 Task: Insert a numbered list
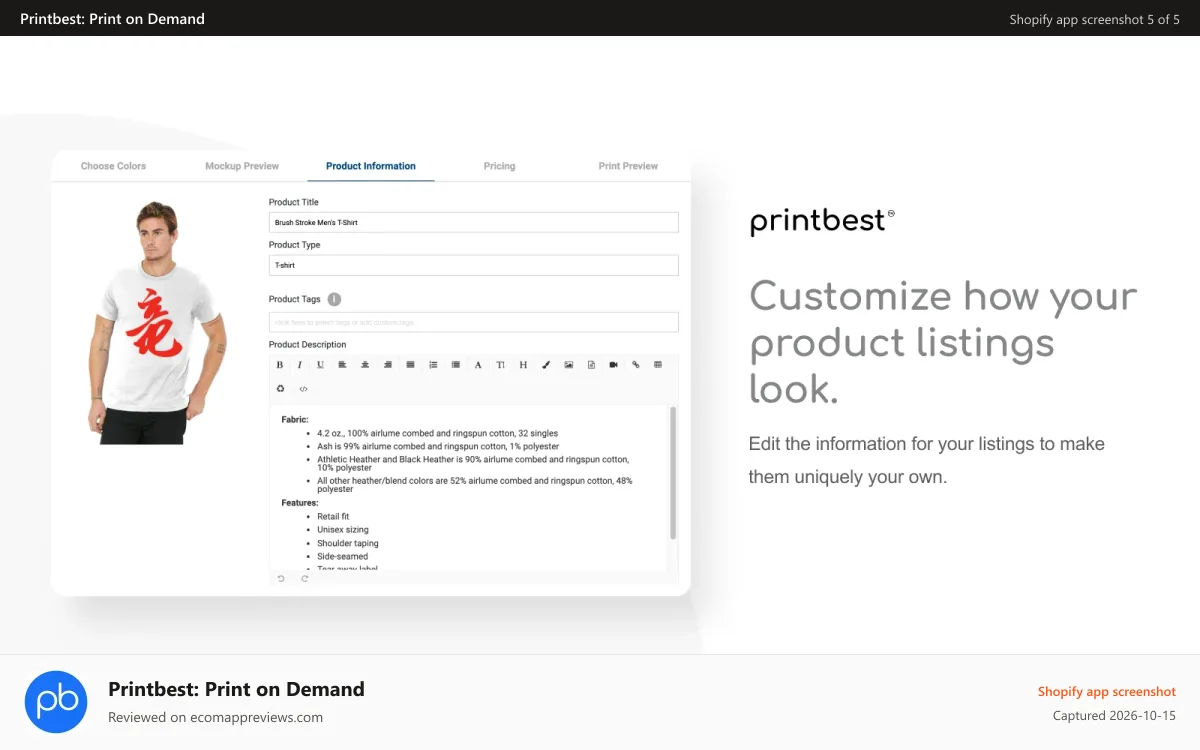[433, 365]
